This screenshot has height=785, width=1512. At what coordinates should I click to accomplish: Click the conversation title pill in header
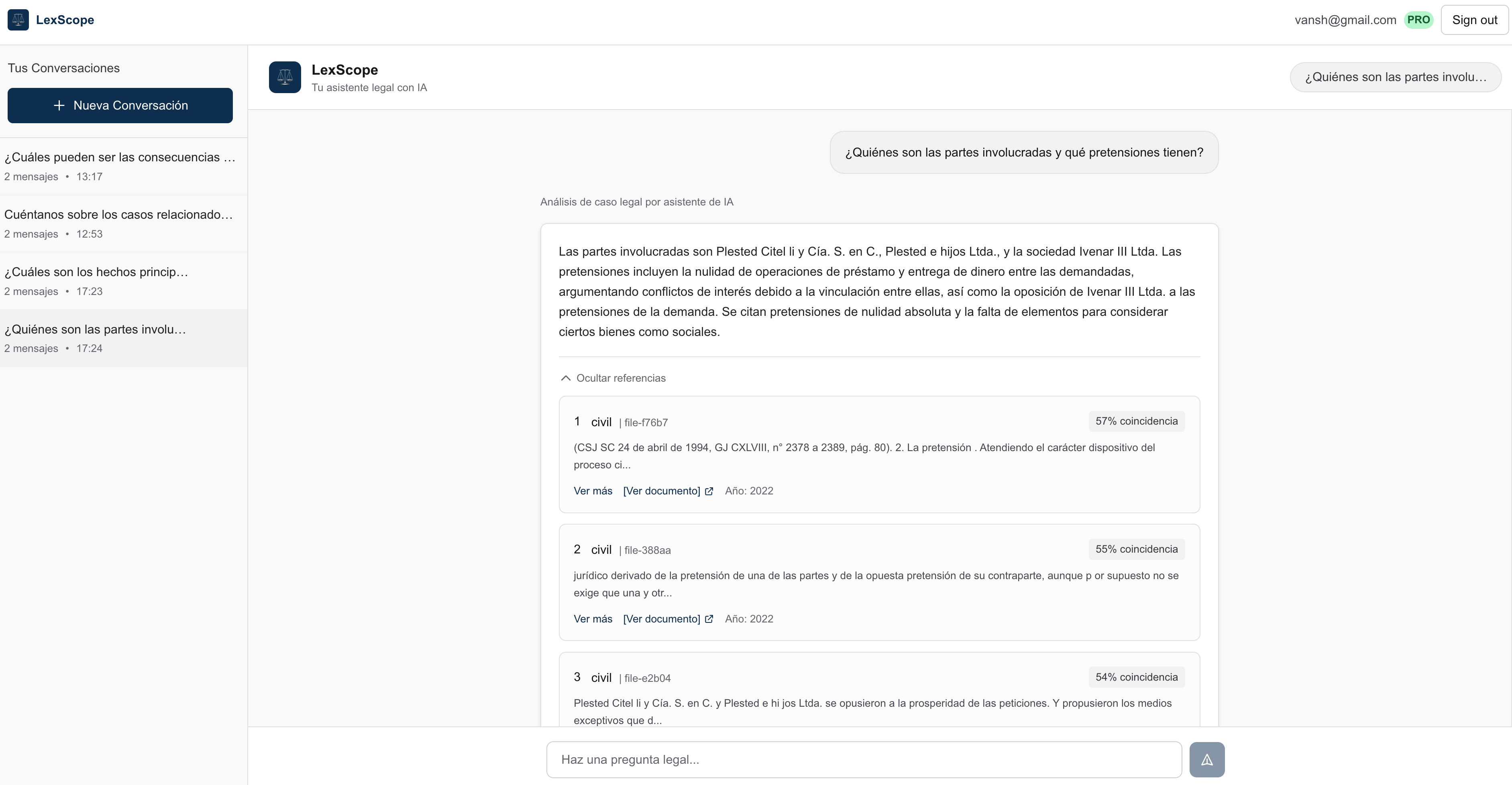click(x=1395, y=77)
